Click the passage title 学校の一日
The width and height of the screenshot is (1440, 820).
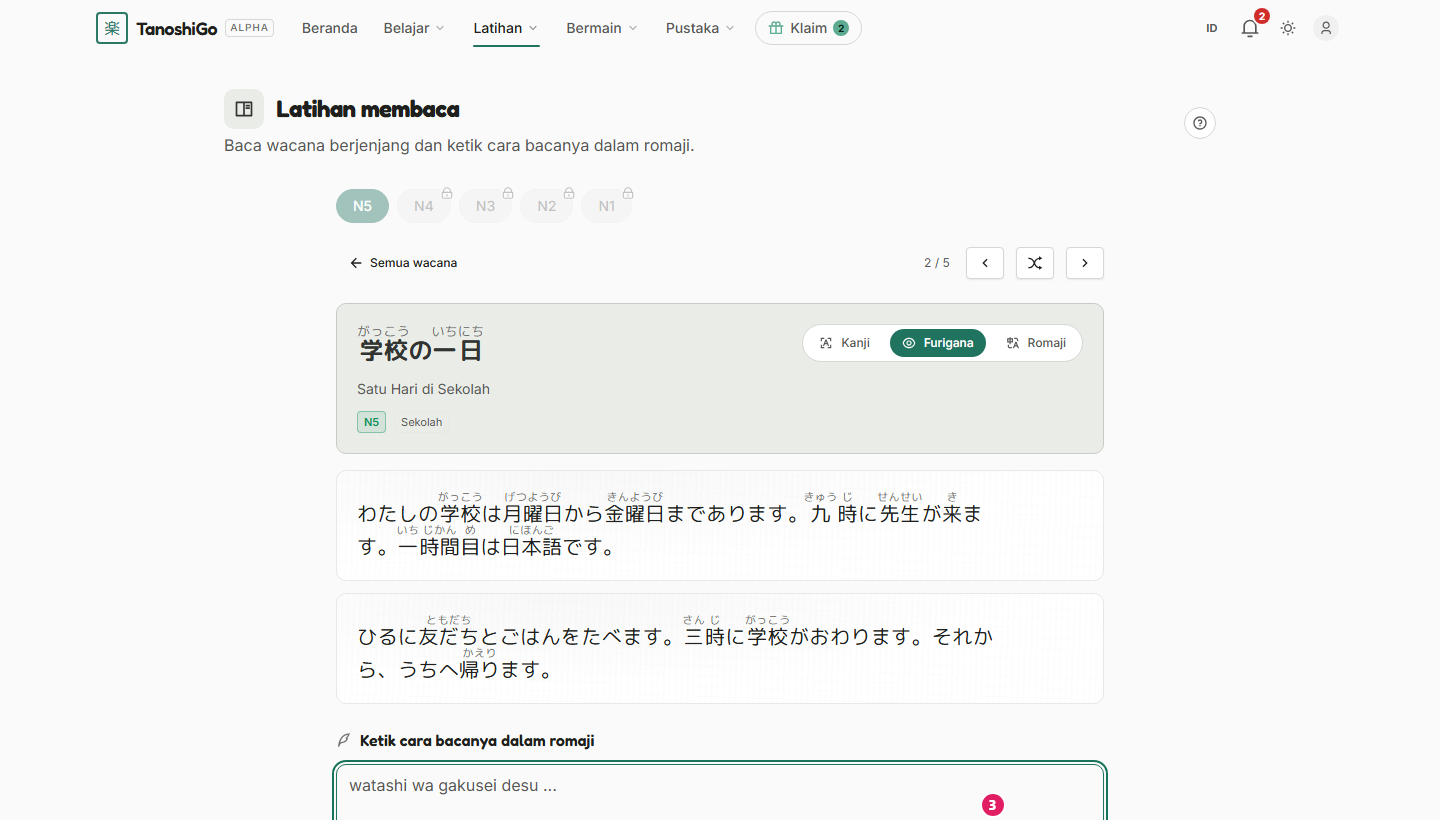pos(421,350)
